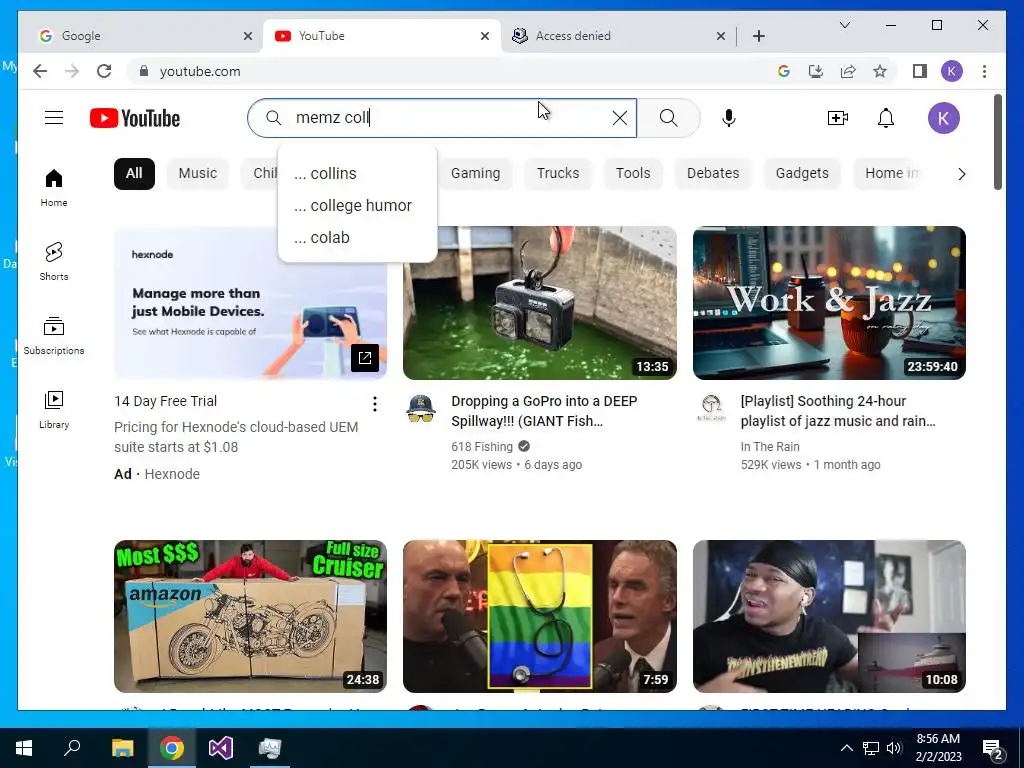Open Visual Studio from the taskbar
Image resolution: width=1024 pixels, height=768 pixels.
pyautogui.click(x=220, y=748)
